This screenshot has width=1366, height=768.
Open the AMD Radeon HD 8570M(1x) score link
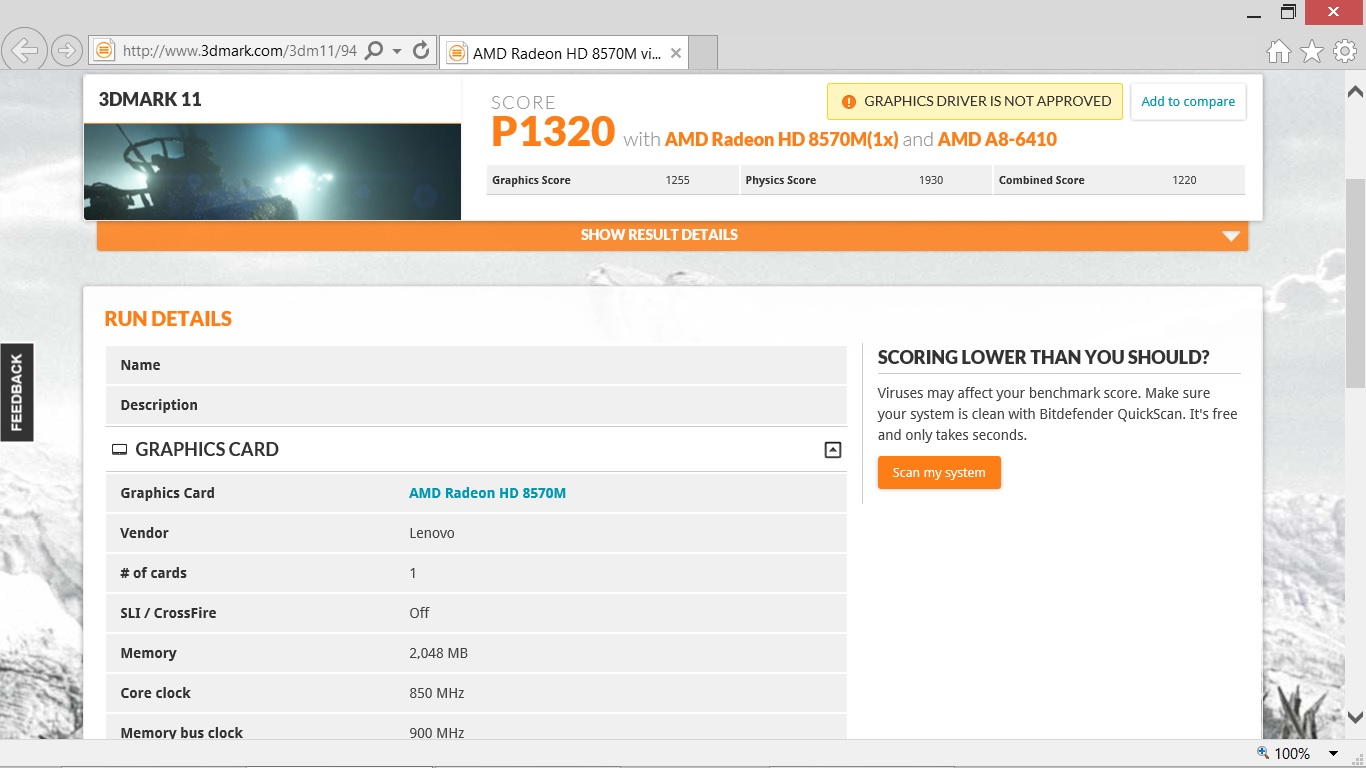click(x=782, y=139)
